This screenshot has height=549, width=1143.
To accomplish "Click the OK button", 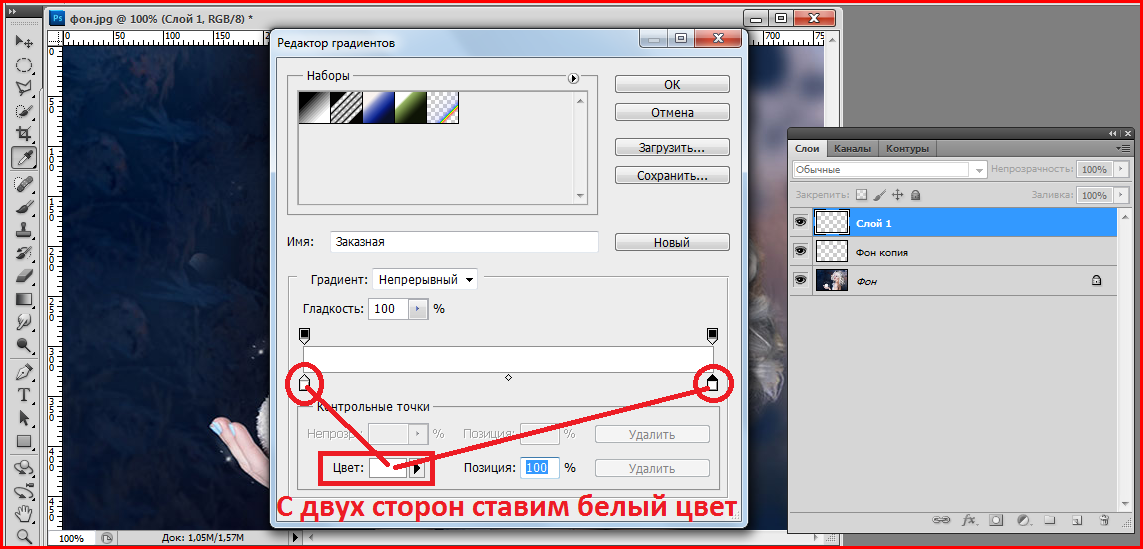I will point(672,85).
